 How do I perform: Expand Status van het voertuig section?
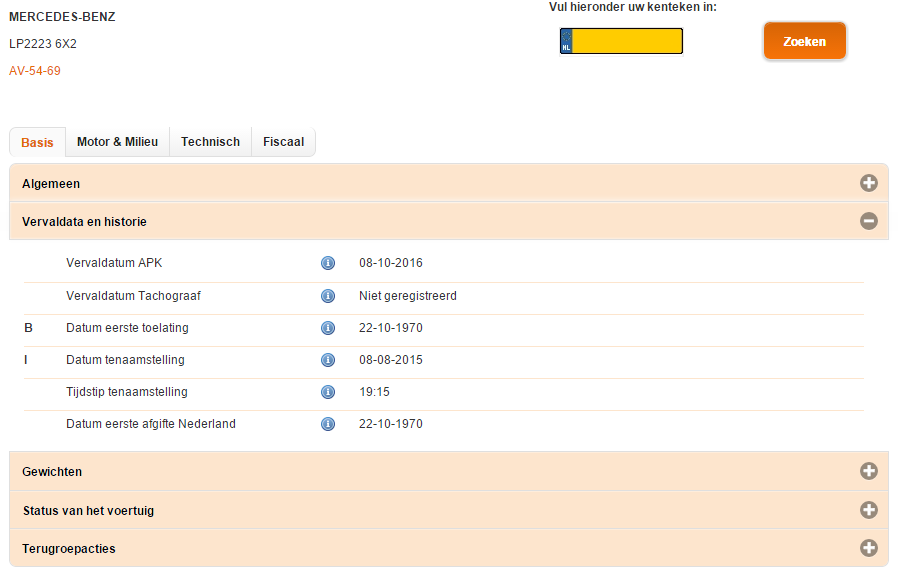868,510
